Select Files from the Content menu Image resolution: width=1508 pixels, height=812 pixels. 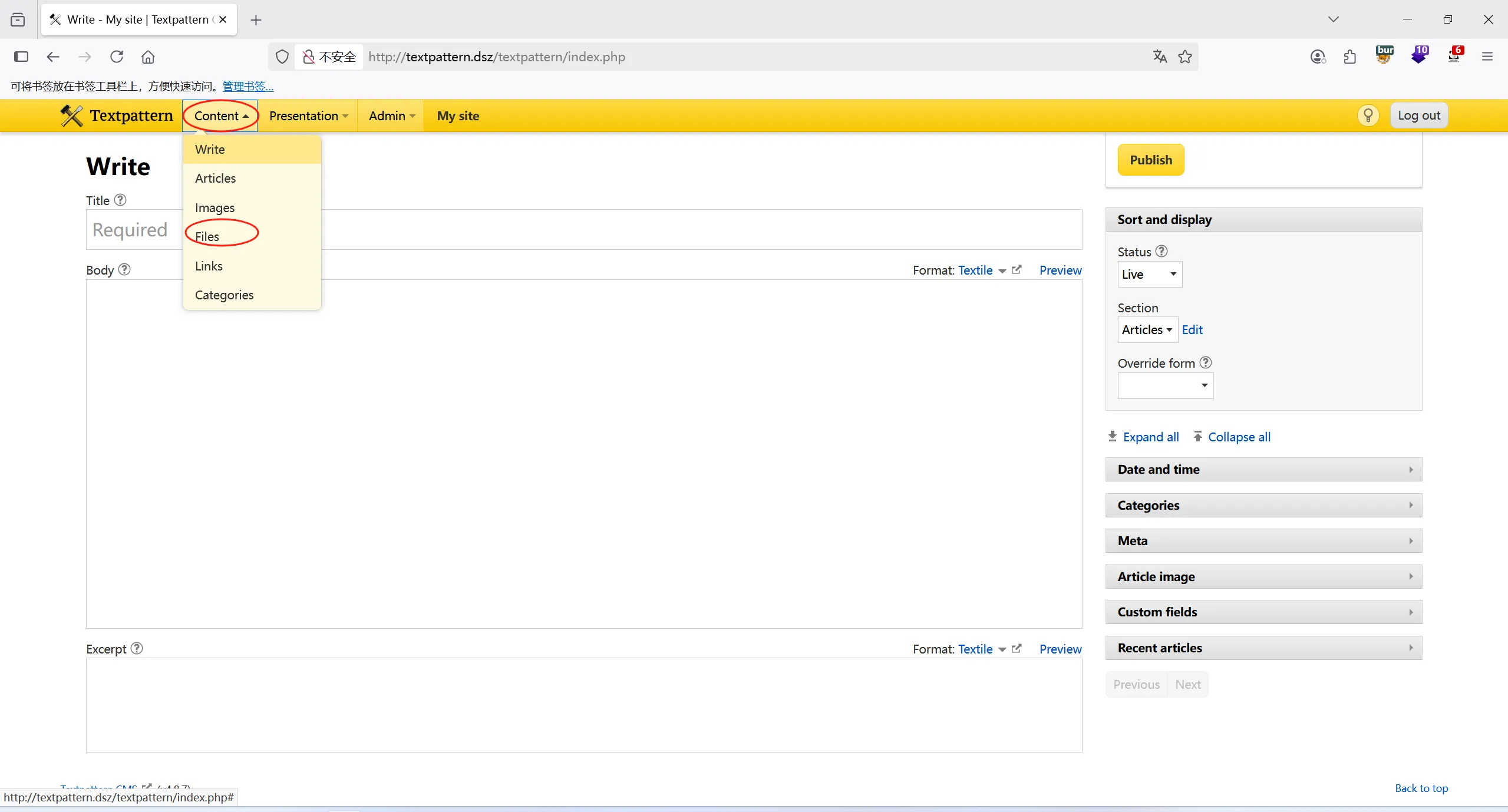pyautogui.click(x=207, y=236)
